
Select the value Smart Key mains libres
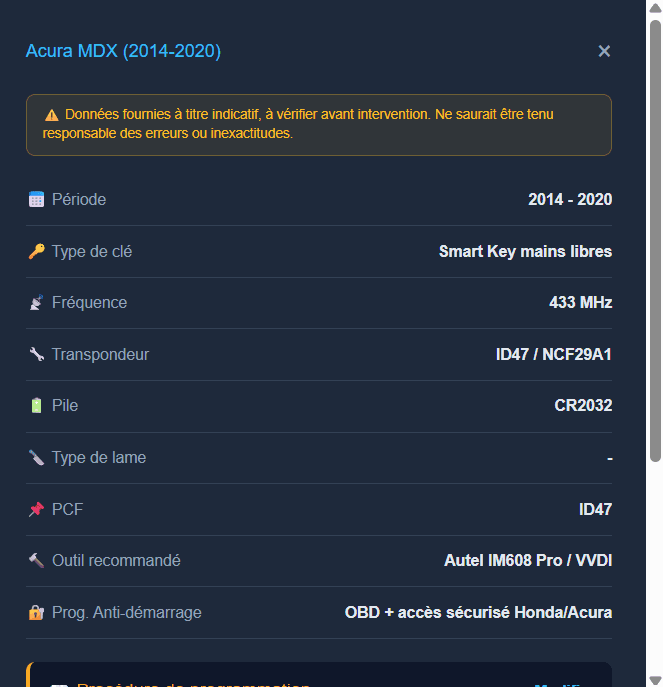click(525, 251)
